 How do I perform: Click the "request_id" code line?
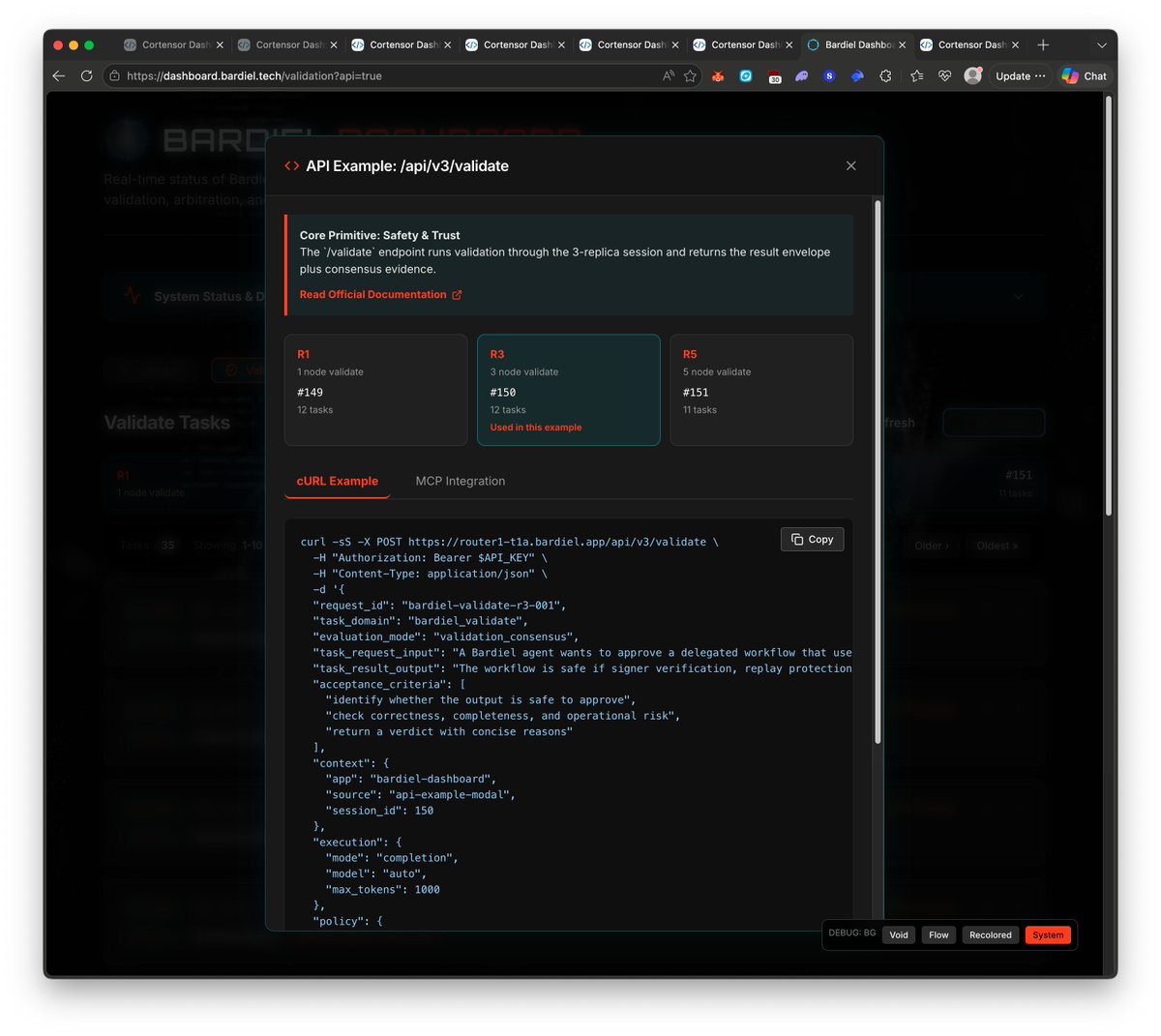click(x=439, y=606)
